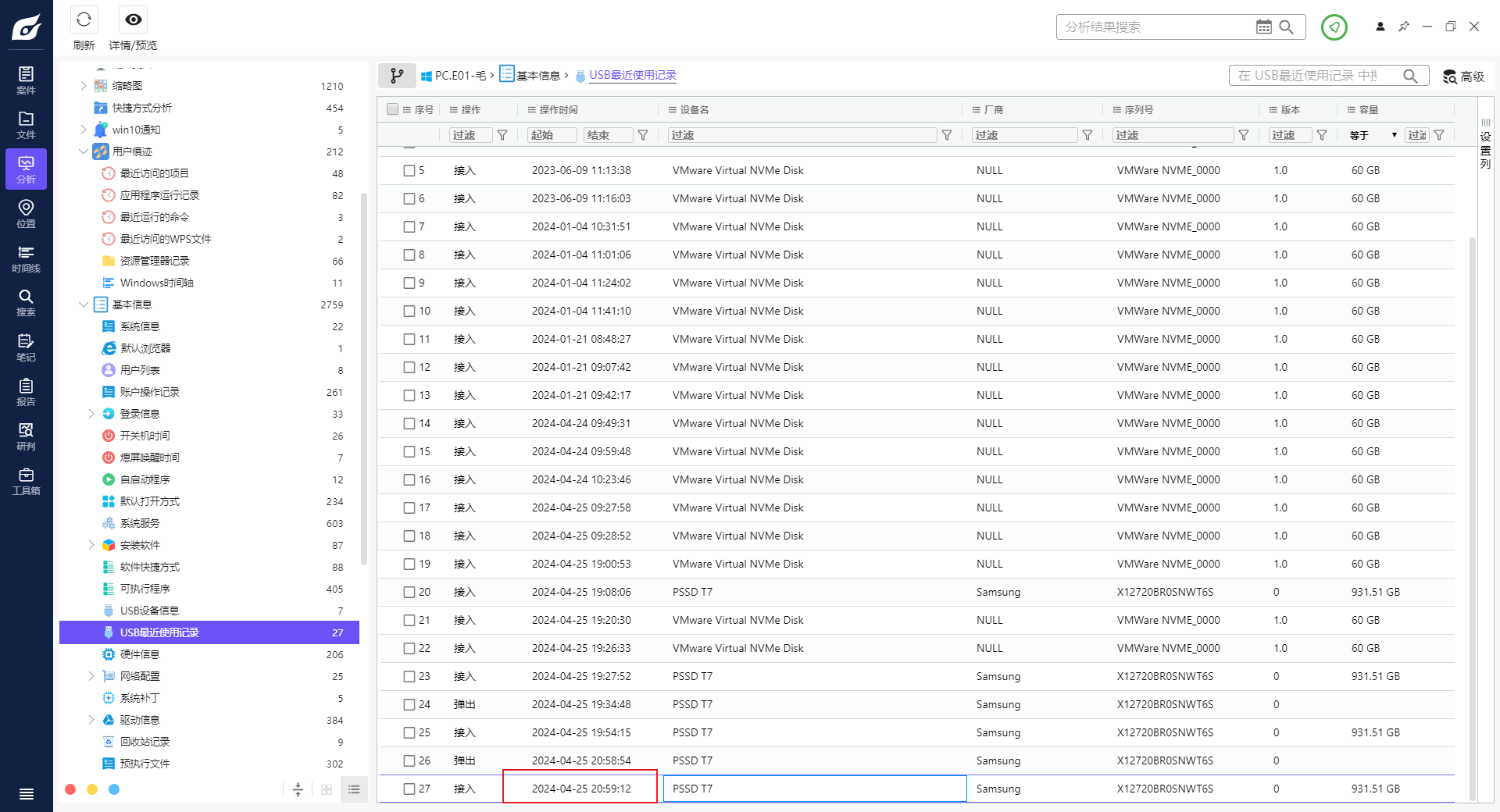Click the calendar icon in search box
The image size is (1500, 812).
tap(1263, 27)
